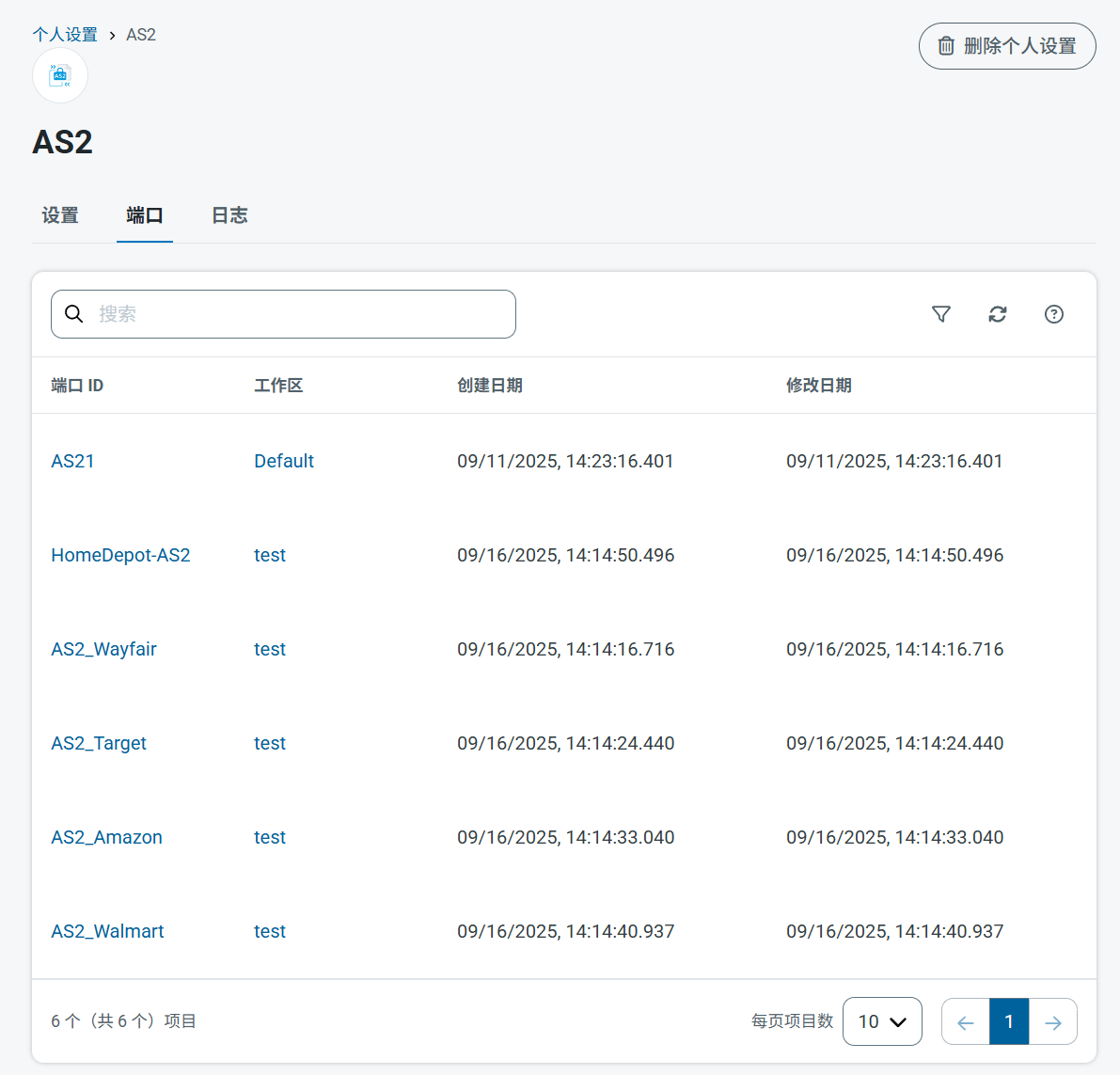Click the AS2 page heading
1120x1075 pixels.
[62, 142]
